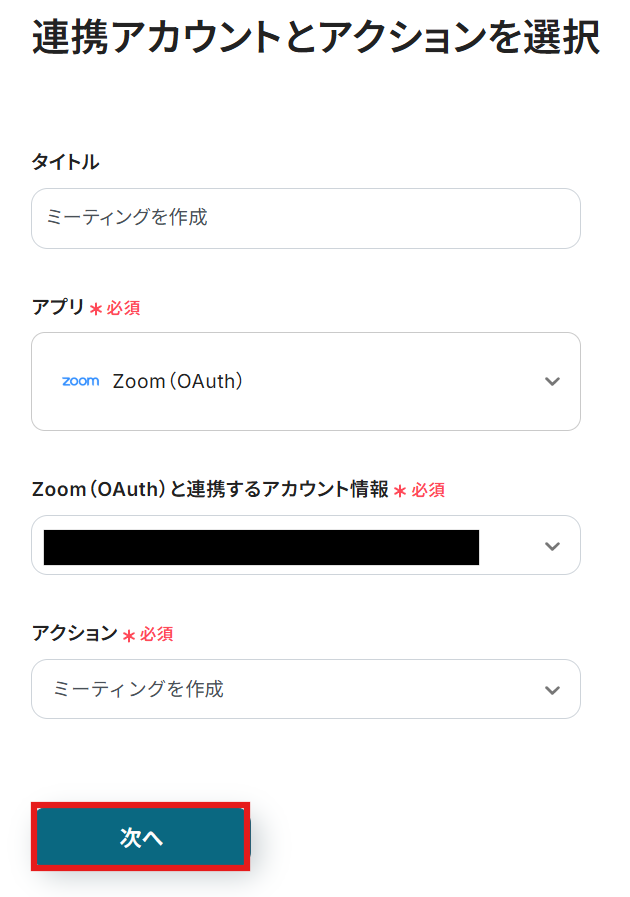Click the 必須 marker beside アクション
Screen dimensions: 630x897
tap(157, 634)
